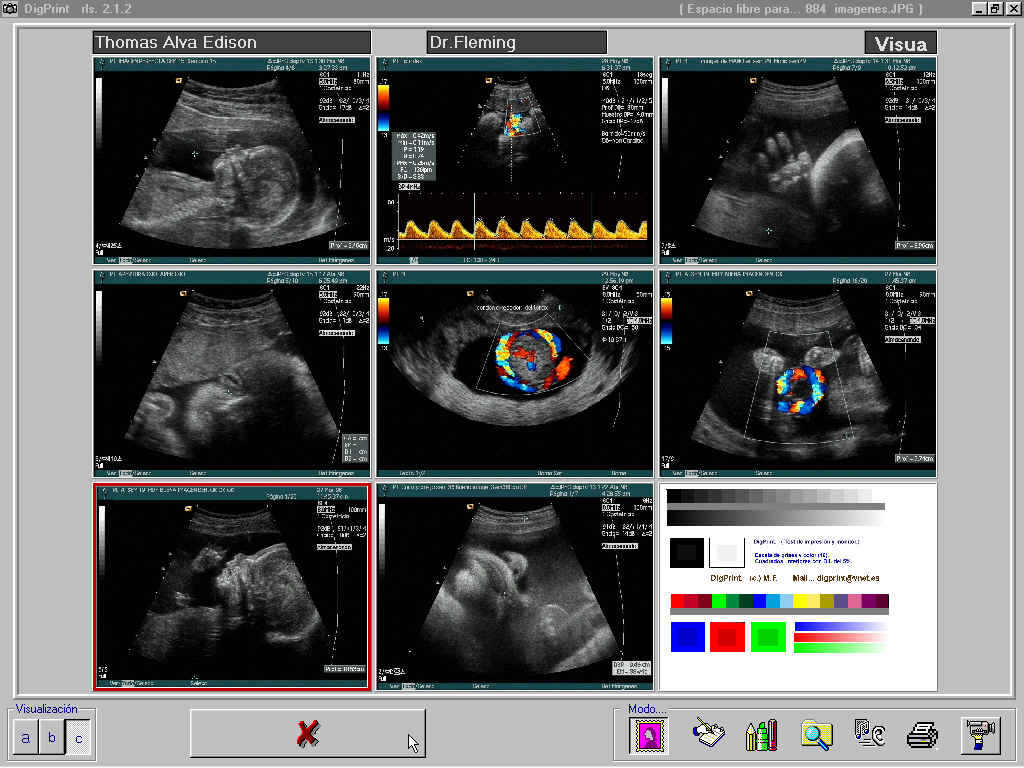Open the notepad with pen icon

[x=709, y=734]
